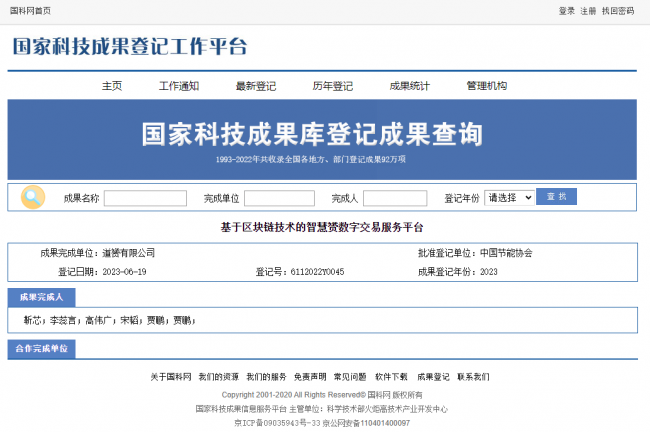650x432 pixels.
Task: Click the 国家科技成果登记工作平台 site logo
Action: 130,46
